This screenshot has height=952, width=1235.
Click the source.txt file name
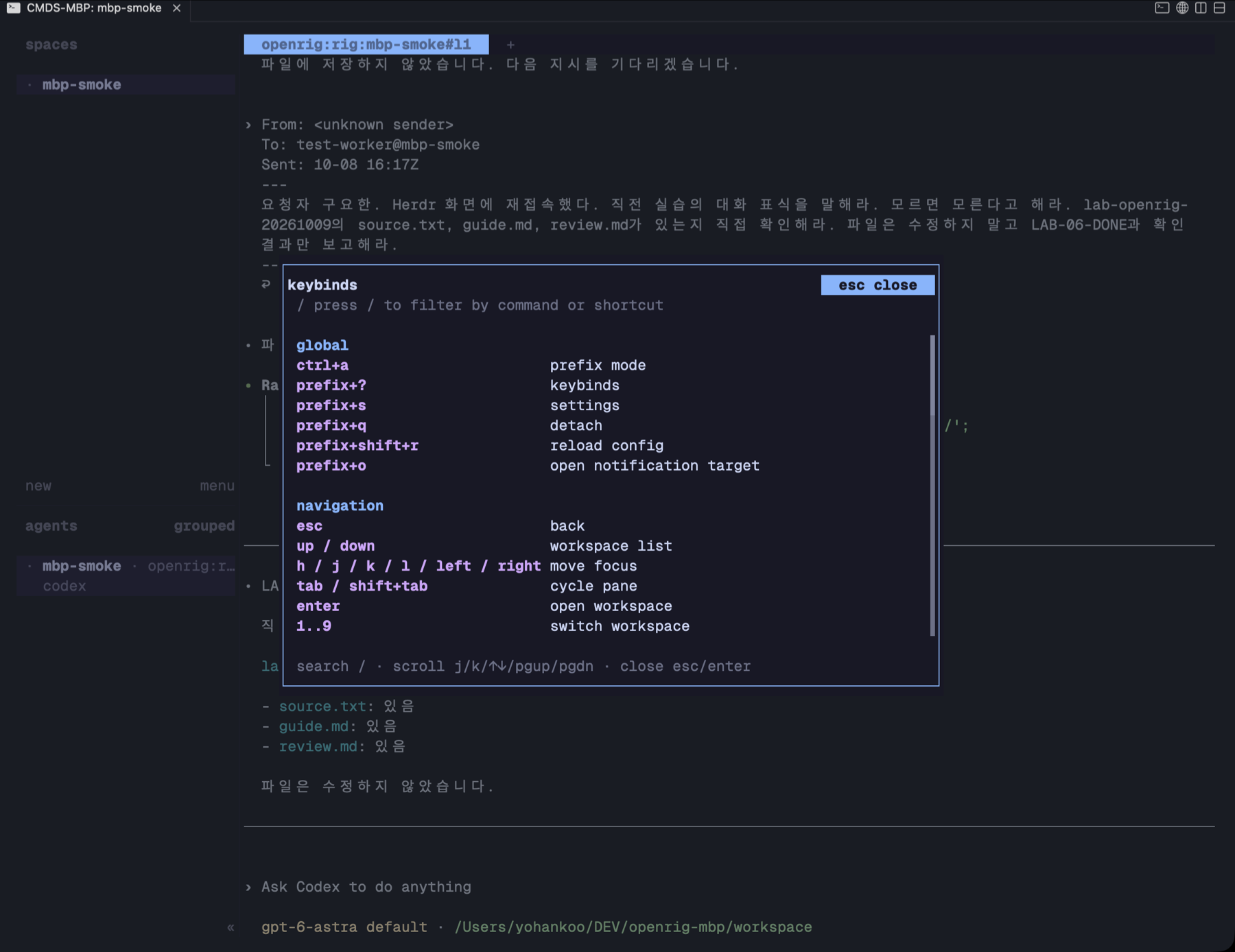[x=322, y=706]
